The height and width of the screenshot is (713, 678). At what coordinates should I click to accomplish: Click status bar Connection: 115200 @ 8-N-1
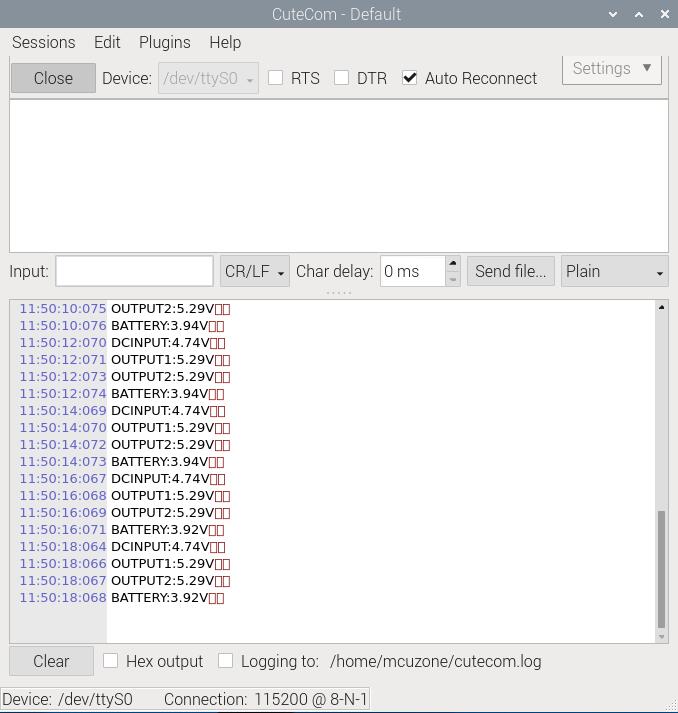point(266,699)
